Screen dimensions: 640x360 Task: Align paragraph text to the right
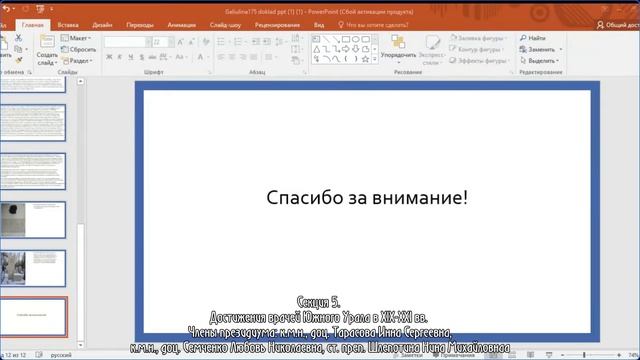click(243, 57)
